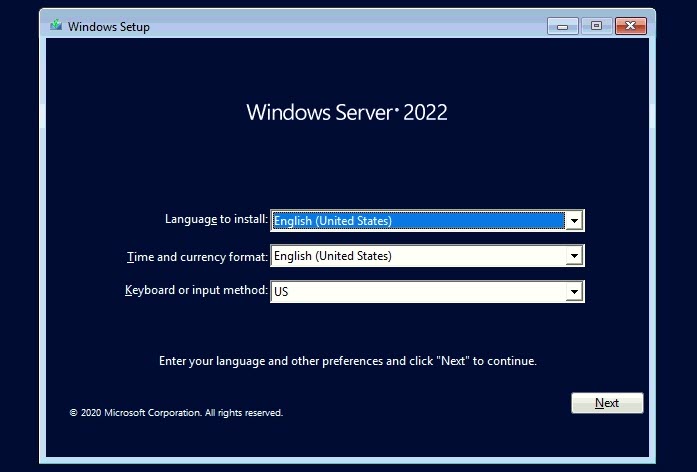This screenshot has height=472, width=697.
Task: Click the Windows Server 2022 heading
Action: click(347, 112)
